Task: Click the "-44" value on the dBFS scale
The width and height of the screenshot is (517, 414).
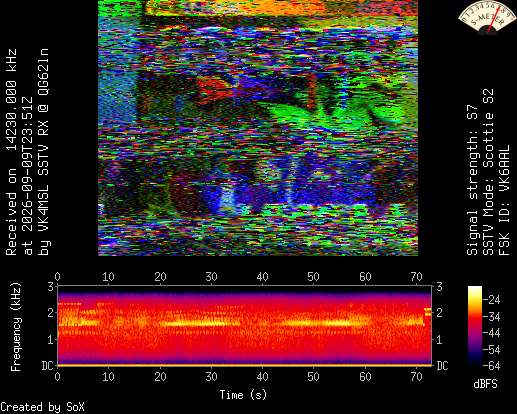Action: pyautogui.click(x=492, y=333)
